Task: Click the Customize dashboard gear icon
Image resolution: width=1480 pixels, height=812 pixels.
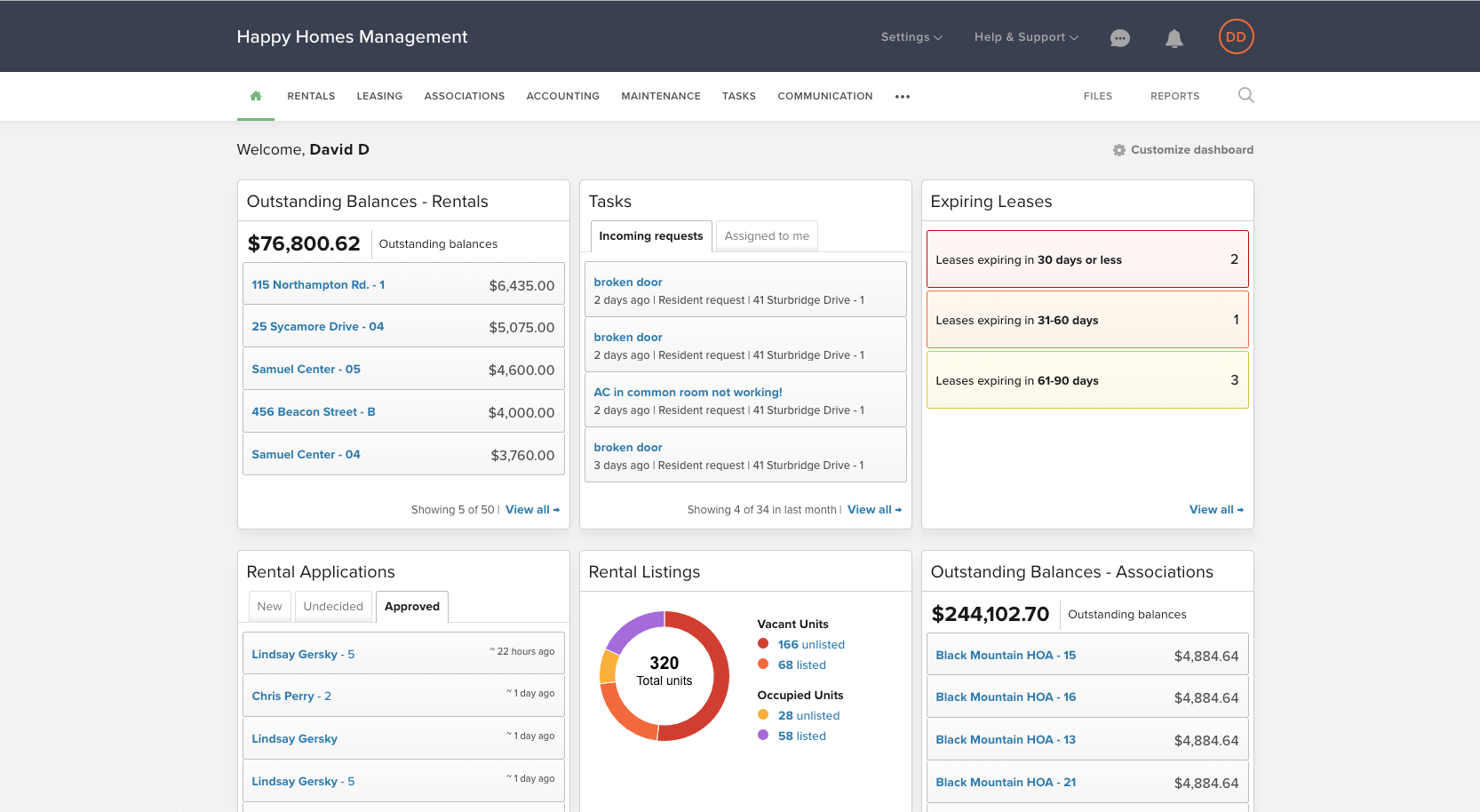Action: [x=1119, y=150]
